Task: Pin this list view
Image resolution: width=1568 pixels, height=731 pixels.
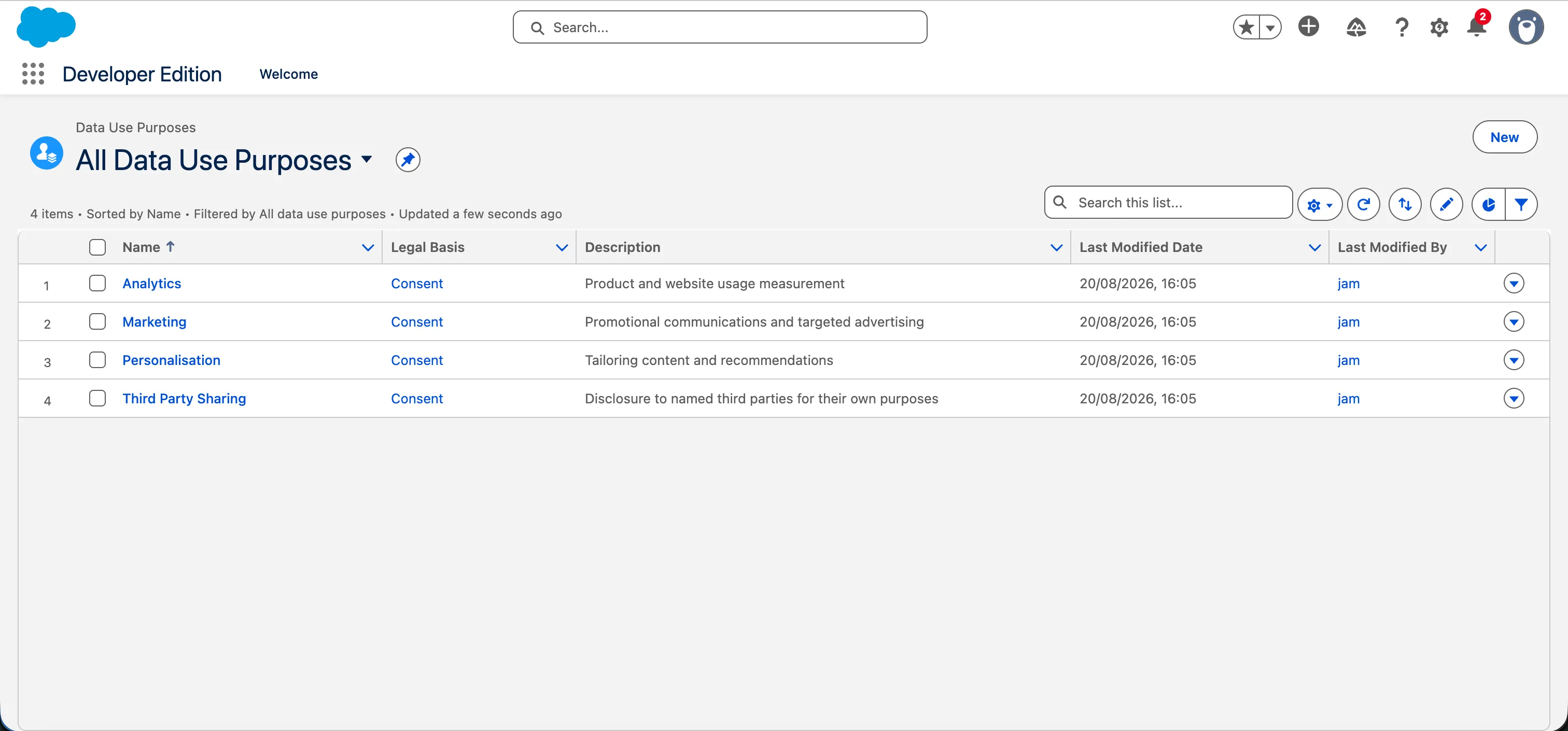Action: 407,160
